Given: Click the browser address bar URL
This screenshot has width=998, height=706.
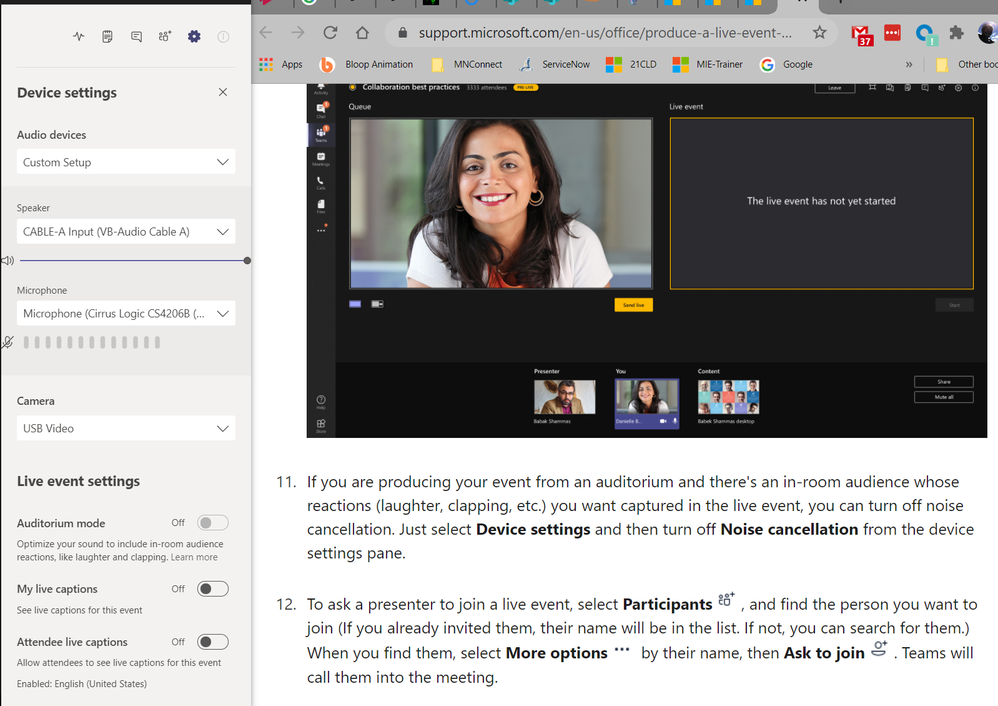Looking at the screenshot, I should pos(605,32).
